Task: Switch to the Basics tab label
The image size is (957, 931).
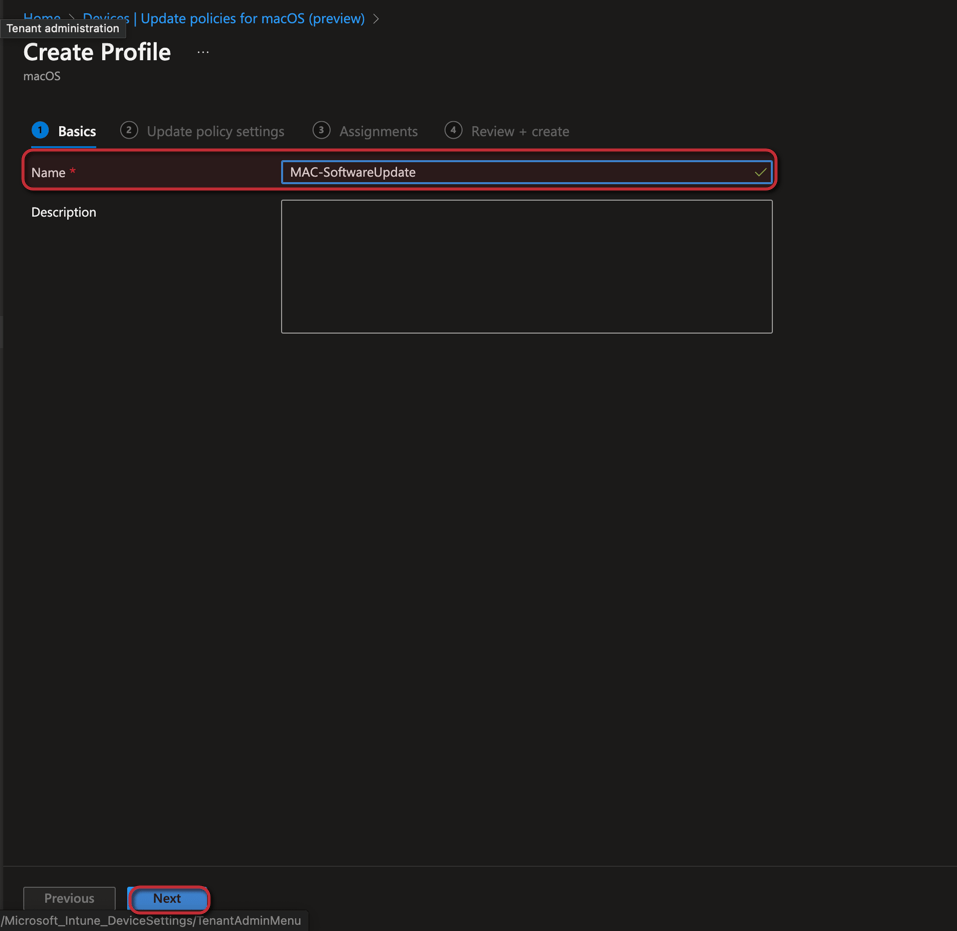Action: click(77, 131)
